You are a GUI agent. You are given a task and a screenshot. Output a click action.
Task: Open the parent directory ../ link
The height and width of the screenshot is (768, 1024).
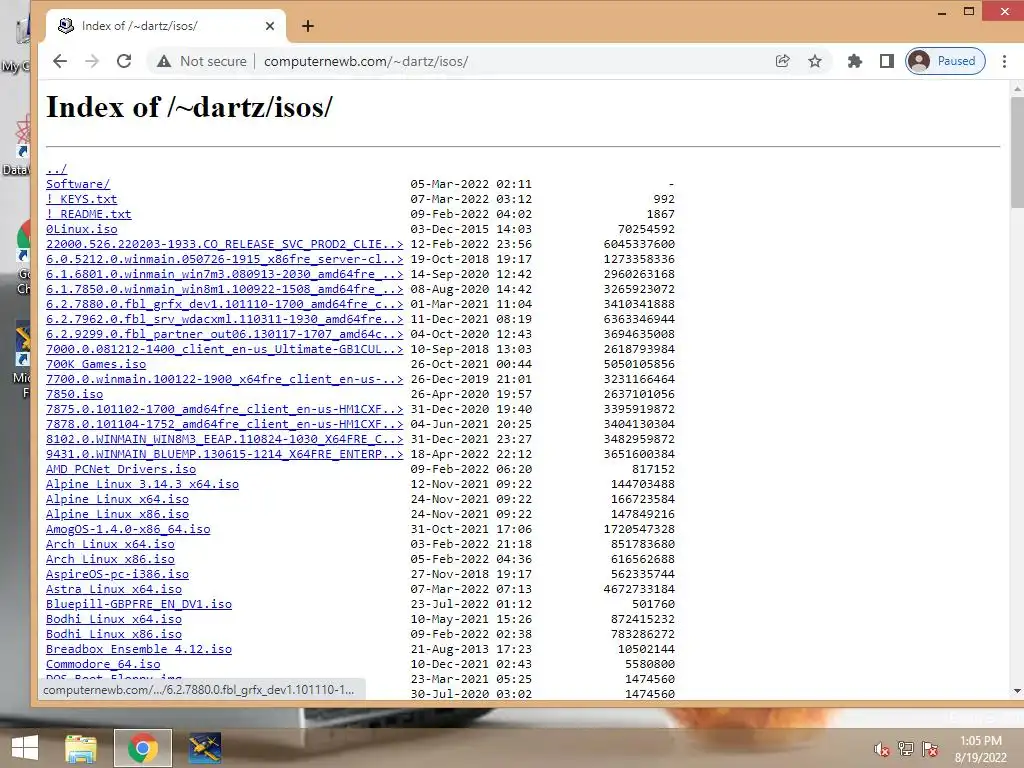click(x=56, y=169)
